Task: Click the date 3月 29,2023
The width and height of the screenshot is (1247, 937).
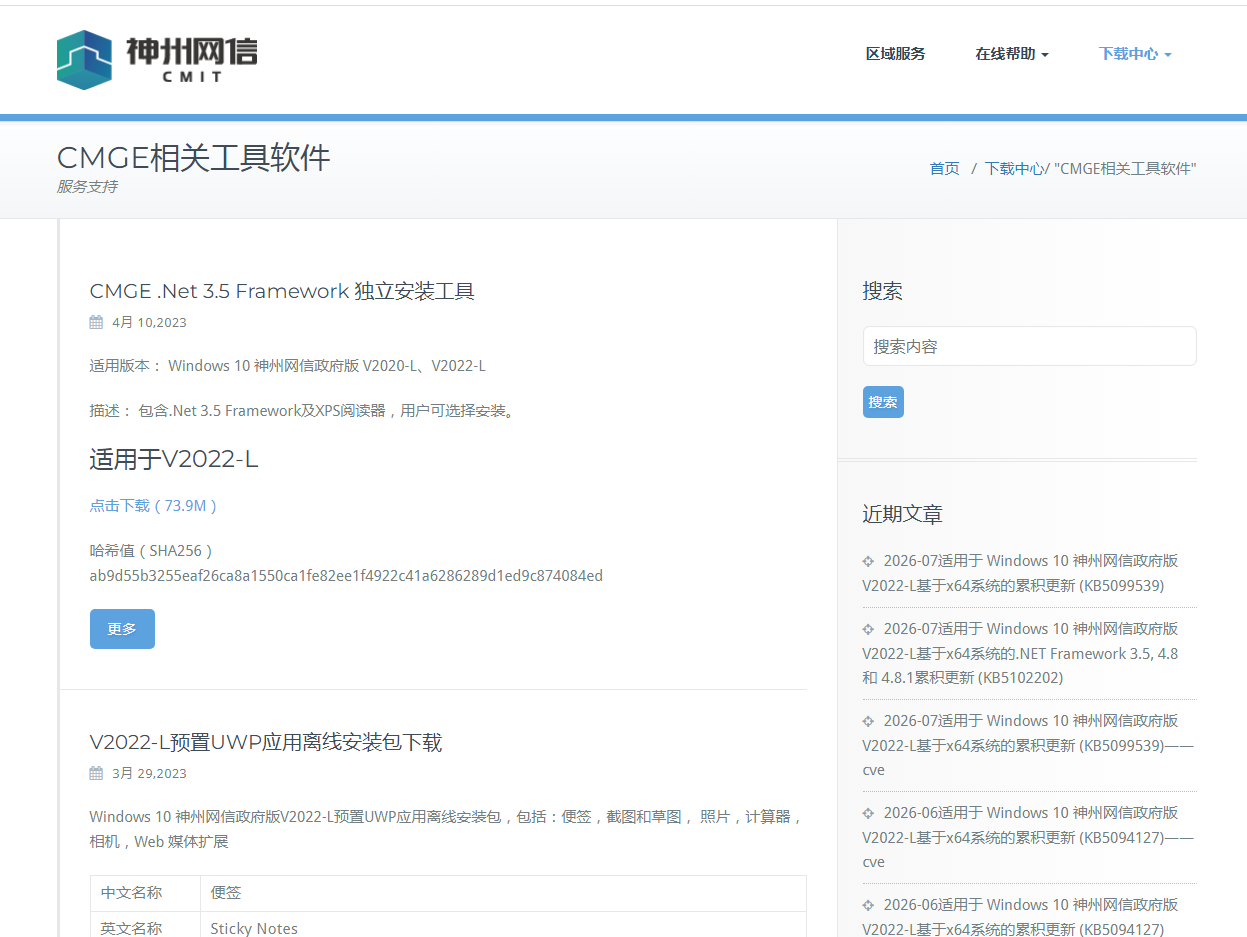Action: (149, 773)
